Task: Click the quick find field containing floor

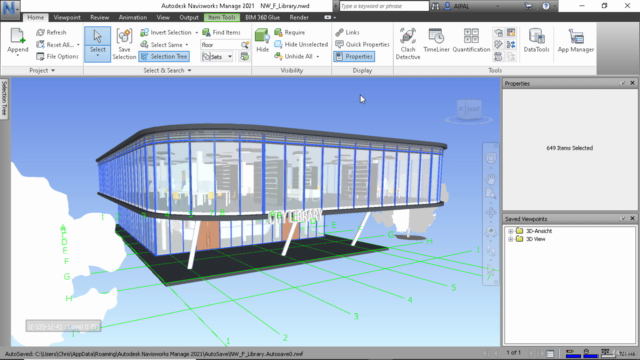Action: tap(220, 44)
